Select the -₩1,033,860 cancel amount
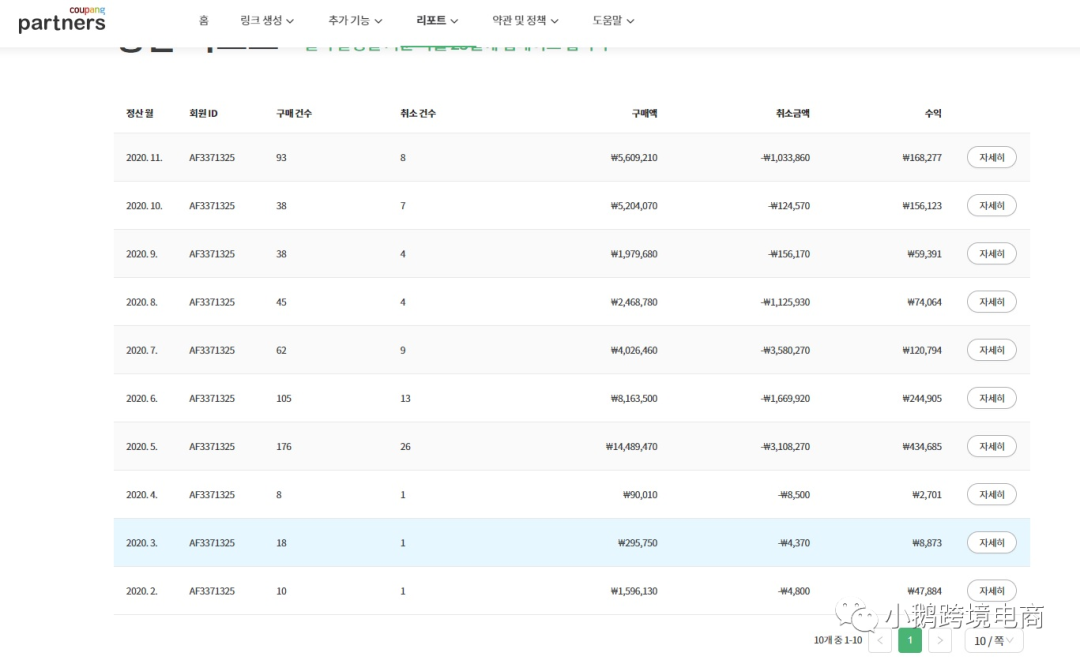 click(x=786, y=158)
